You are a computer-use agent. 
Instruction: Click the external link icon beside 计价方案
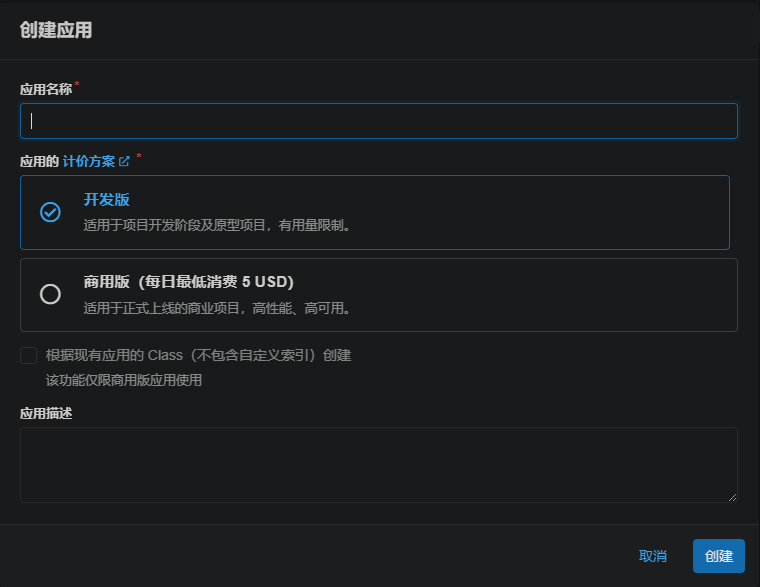(125, 161)
